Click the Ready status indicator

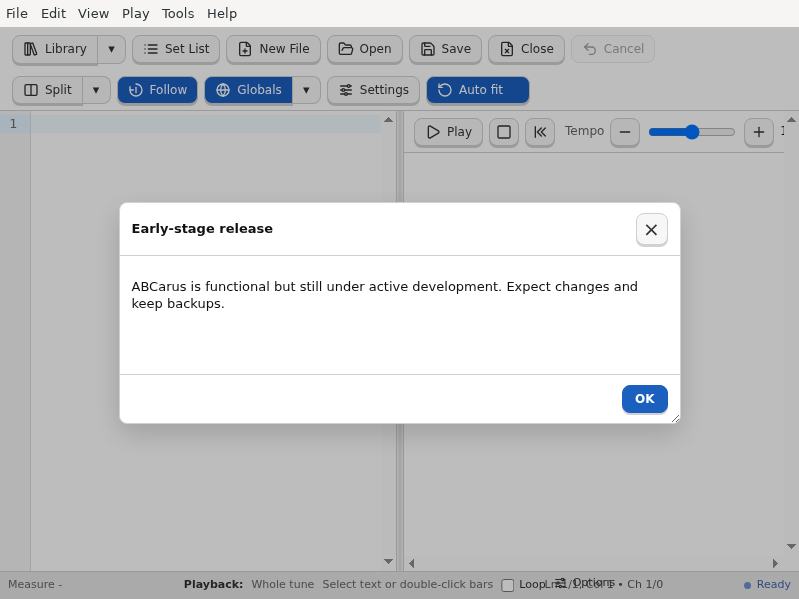pos(767,584)
